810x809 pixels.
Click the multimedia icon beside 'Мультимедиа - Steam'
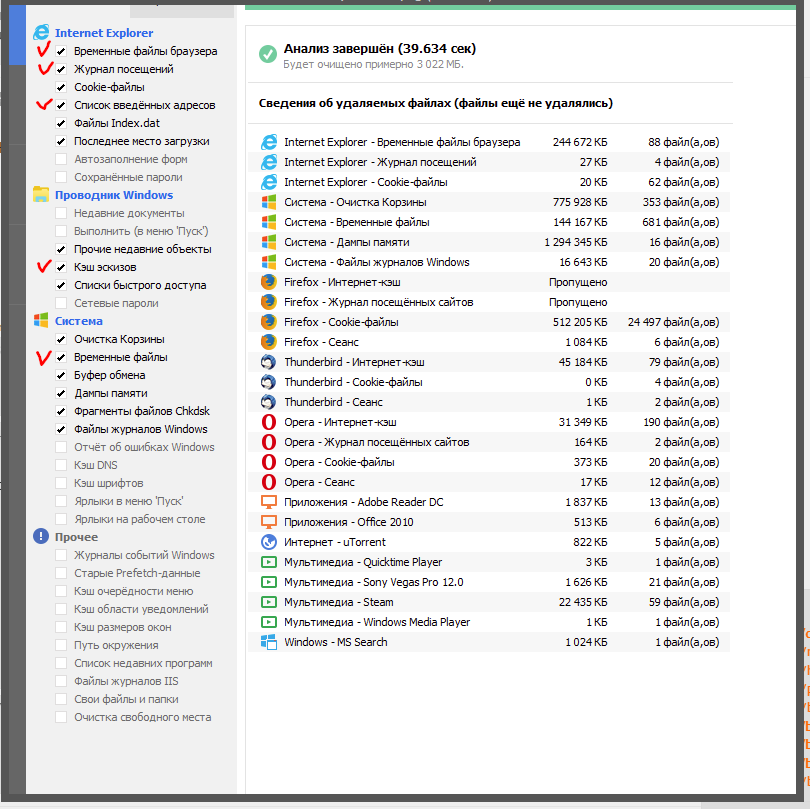269,602
